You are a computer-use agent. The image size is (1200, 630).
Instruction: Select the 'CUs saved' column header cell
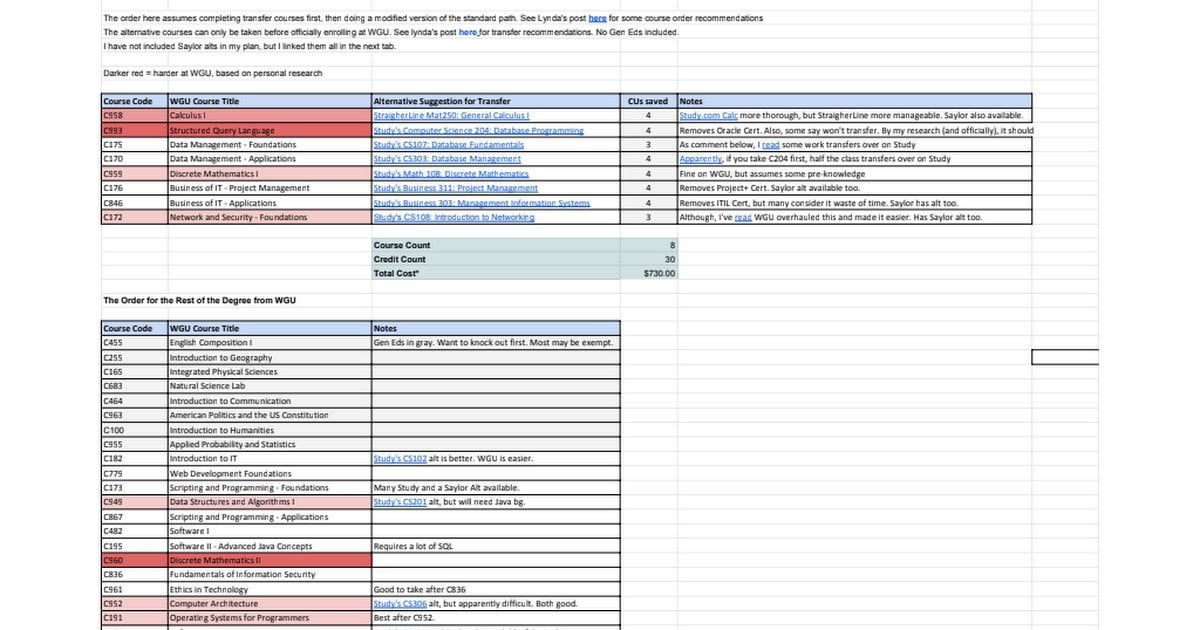648,101
